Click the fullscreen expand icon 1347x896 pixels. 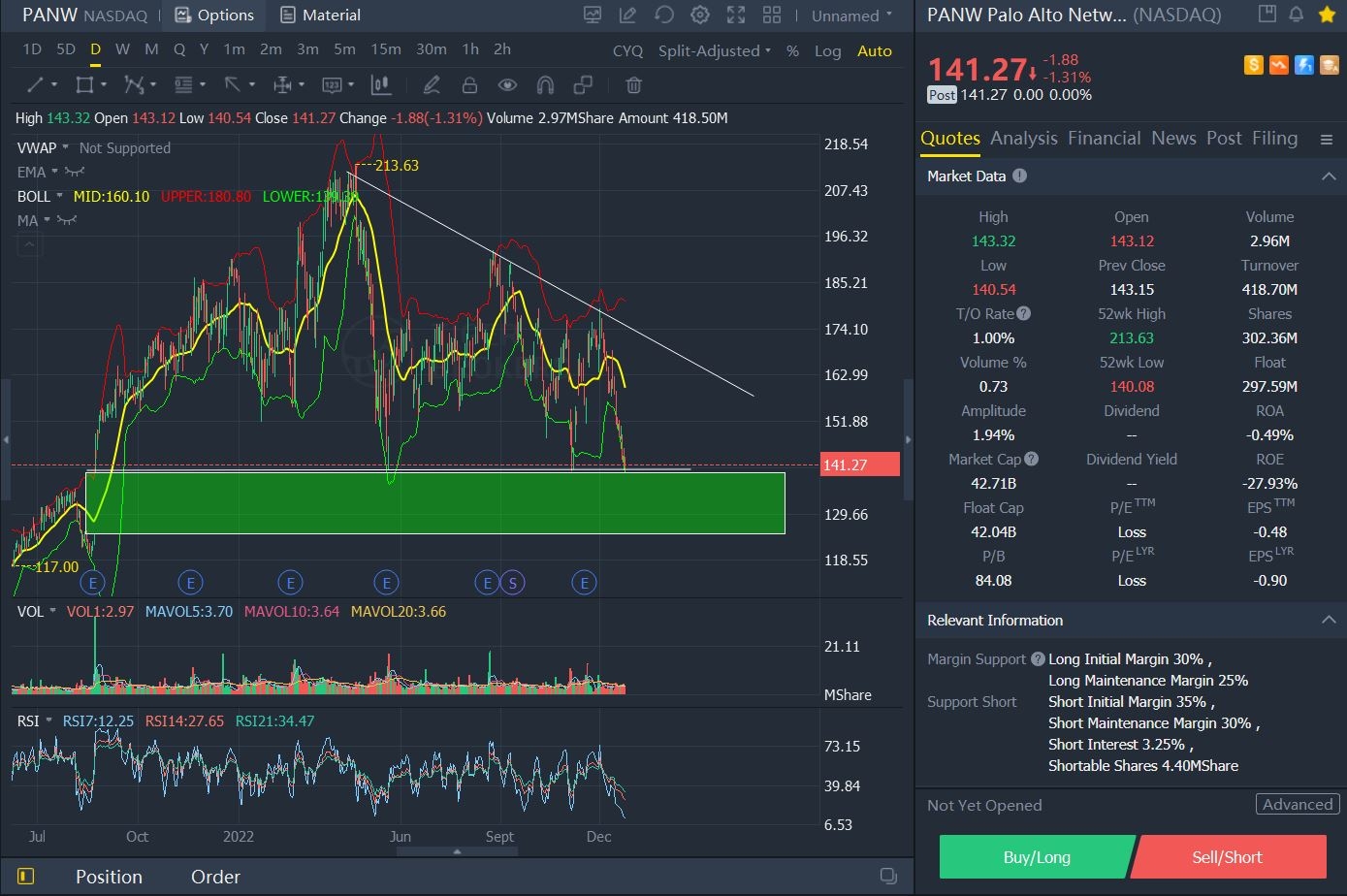click(736, 15)
